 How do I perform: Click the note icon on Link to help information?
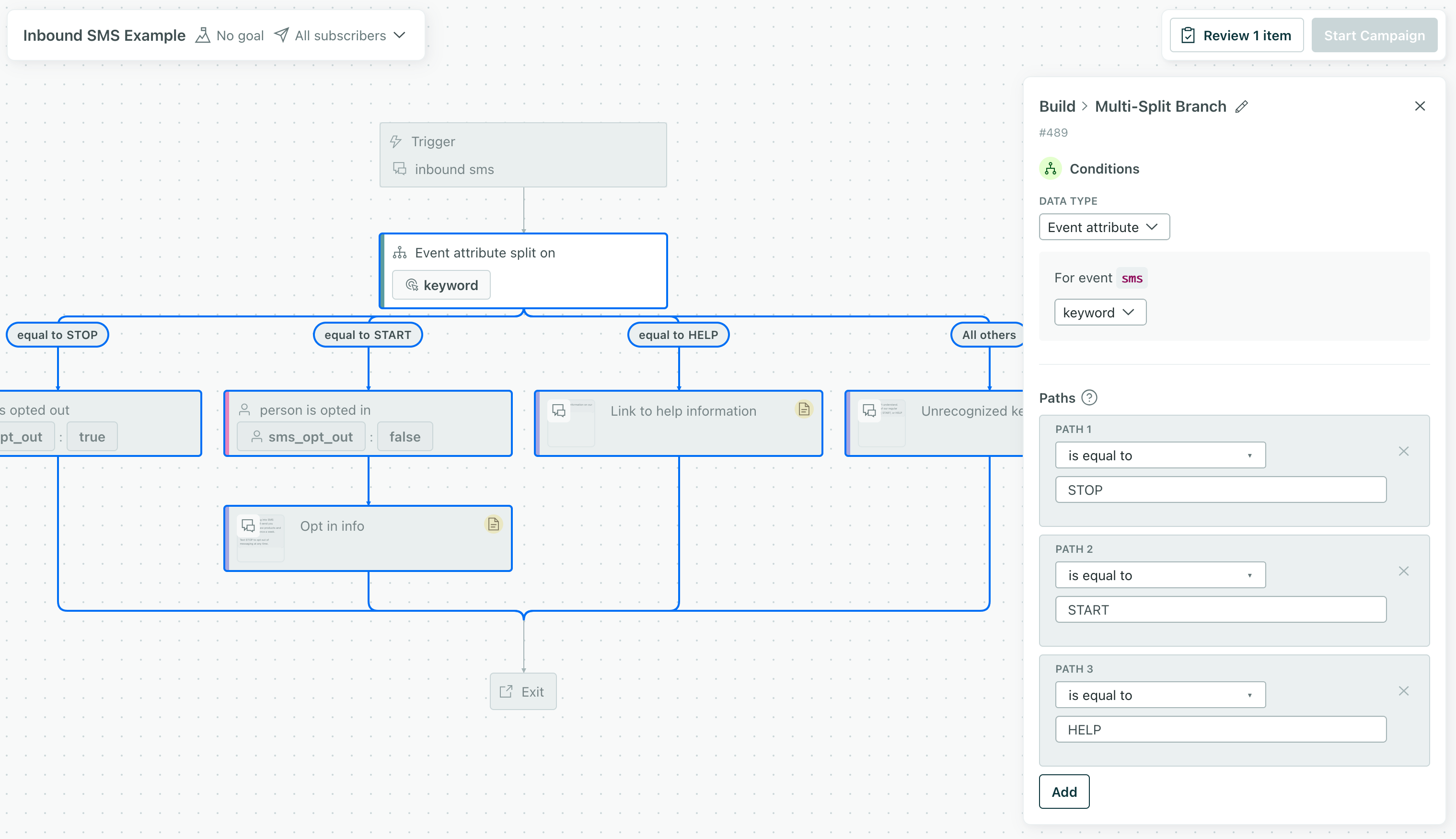tap(803, 410)
